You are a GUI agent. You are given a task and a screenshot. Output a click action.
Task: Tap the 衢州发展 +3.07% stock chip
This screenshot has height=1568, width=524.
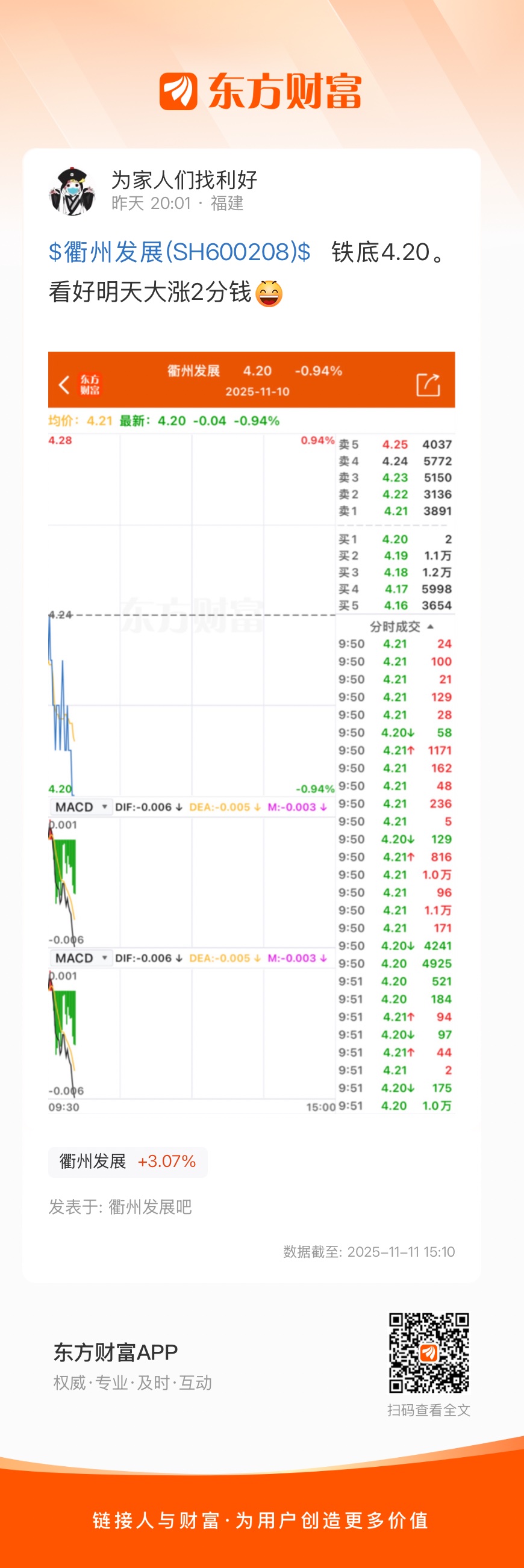tap(128, 1162)
